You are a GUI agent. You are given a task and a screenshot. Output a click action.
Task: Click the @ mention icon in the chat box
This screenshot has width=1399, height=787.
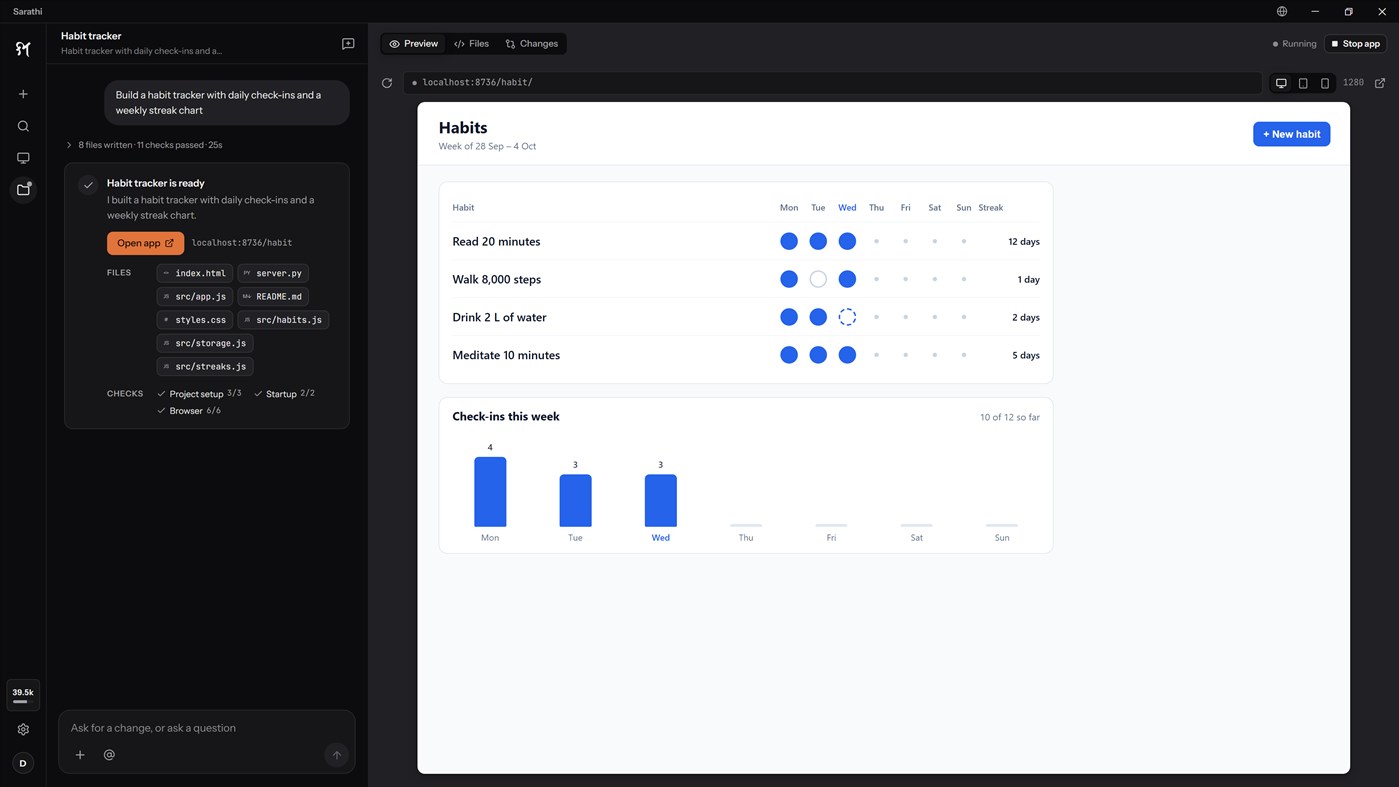tap(109, 755)
